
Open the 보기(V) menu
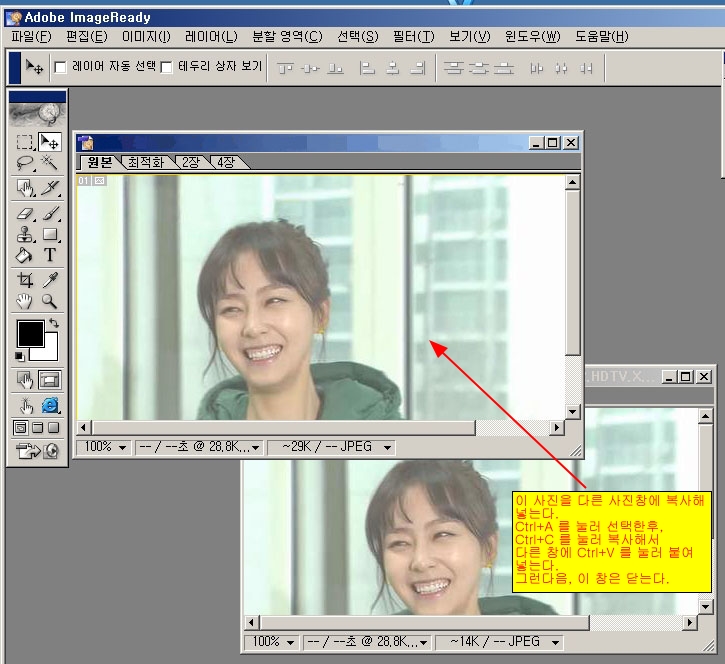[x=469, y=36]
